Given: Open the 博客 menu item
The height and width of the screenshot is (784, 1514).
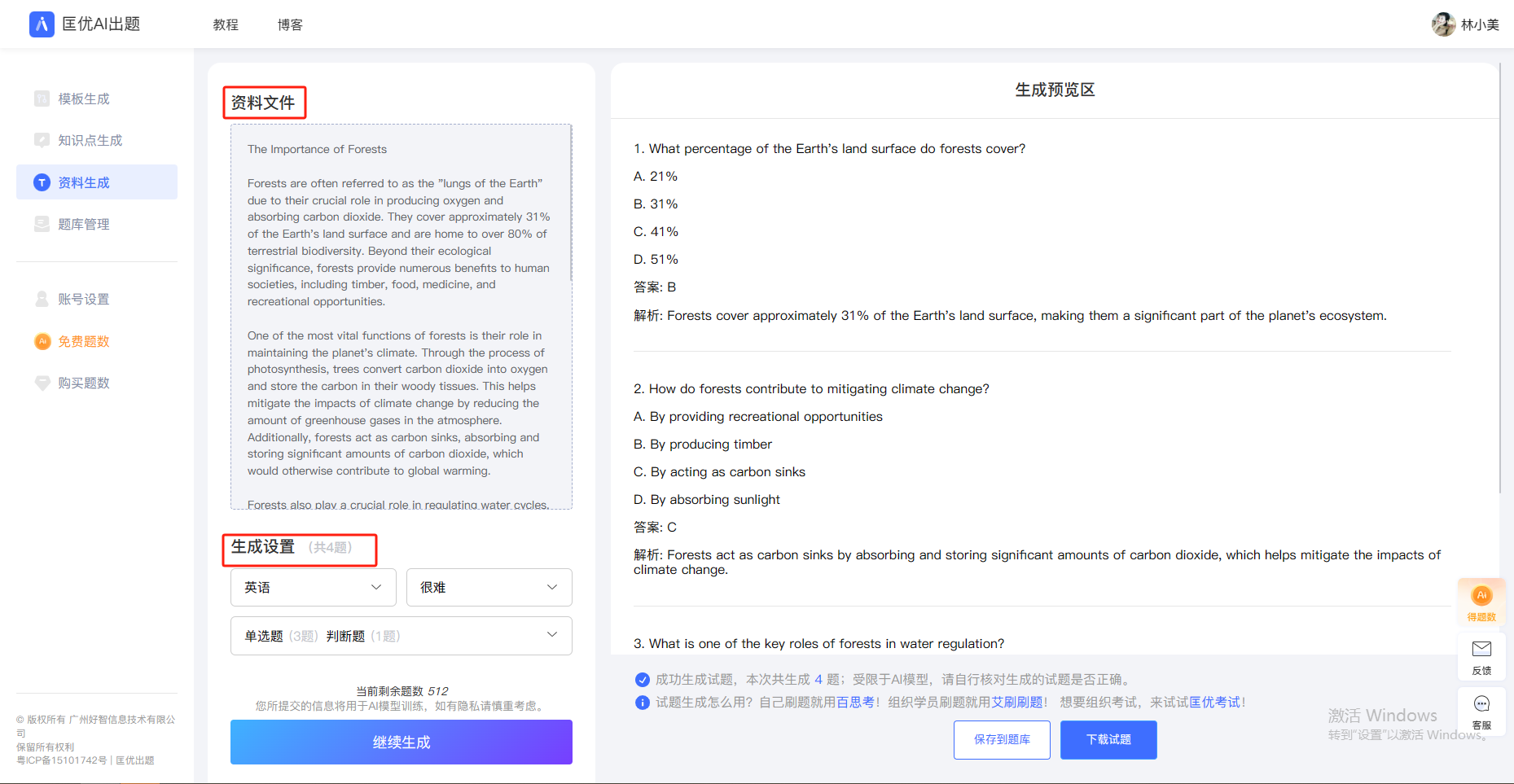Looking at the screenshot, I should [x=290, y=24].
